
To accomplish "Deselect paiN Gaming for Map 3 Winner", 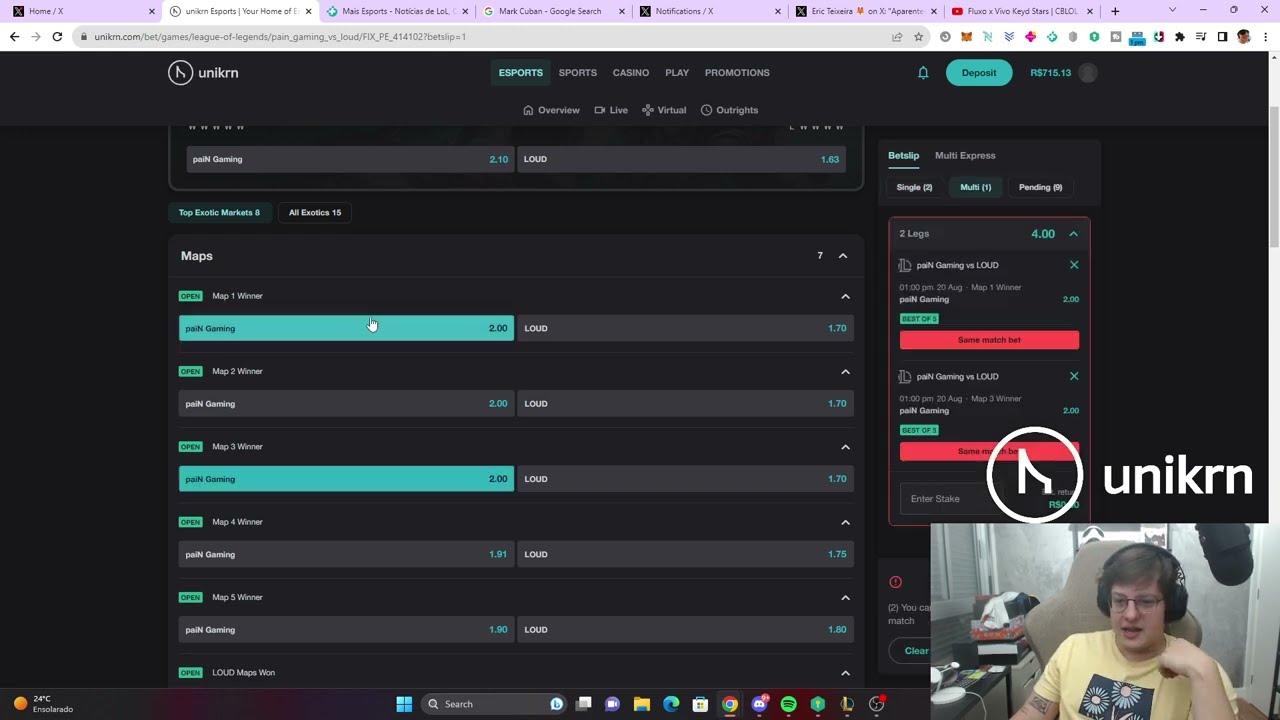I will 346,479.
